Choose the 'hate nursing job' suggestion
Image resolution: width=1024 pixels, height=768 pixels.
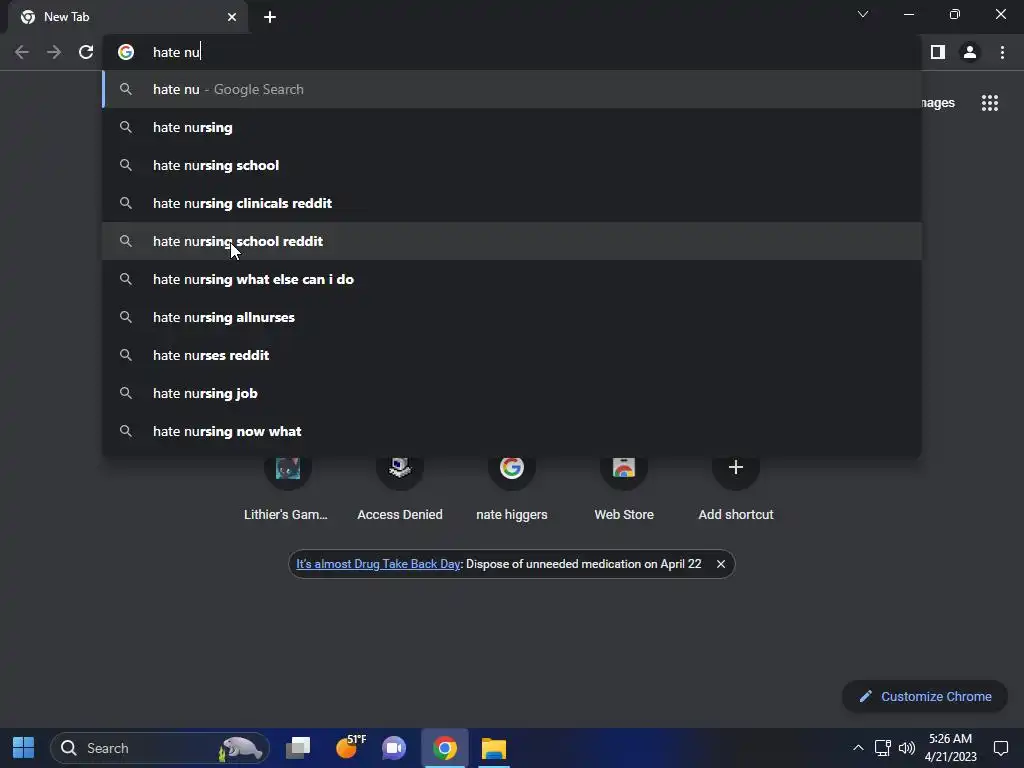click(x=512, y=393)
